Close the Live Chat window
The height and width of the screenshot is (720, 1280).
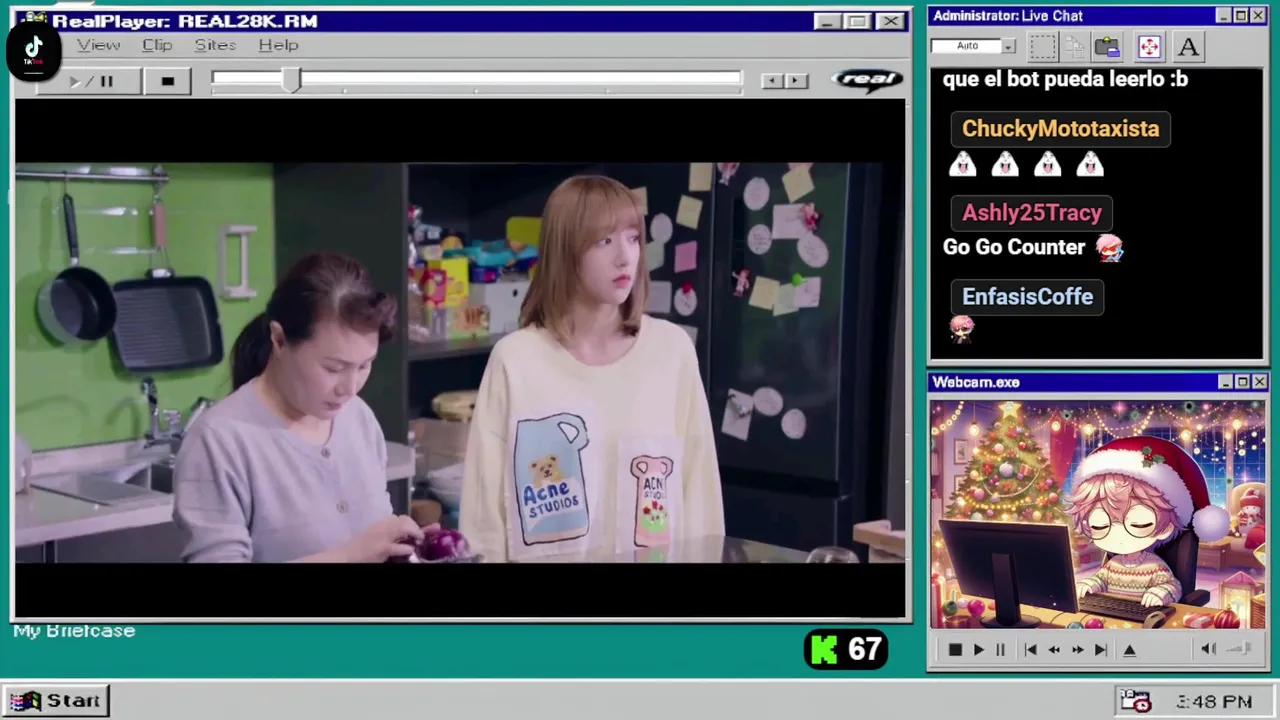point(1258,16)
